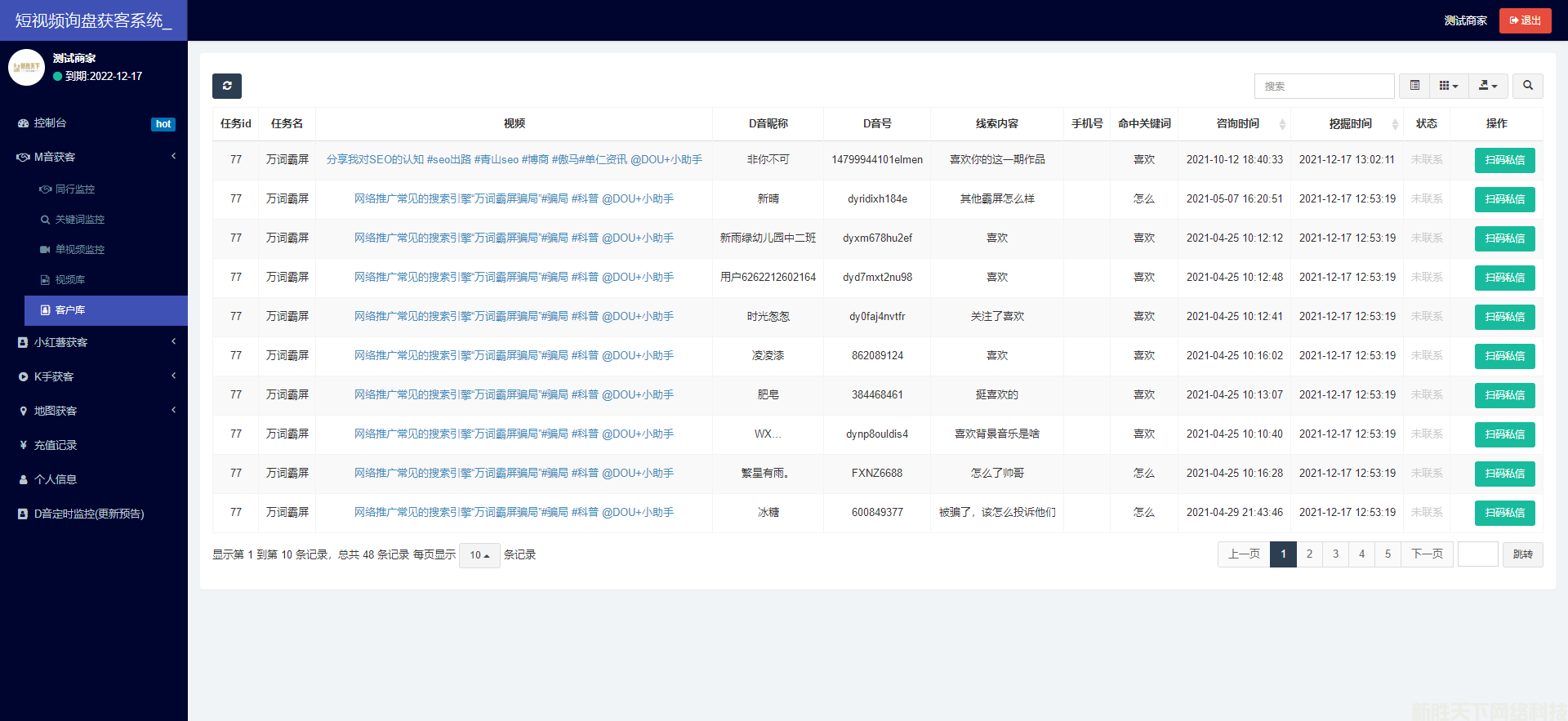Expand the 小红薯获客 menu
The height and width of the screenshot is (721, 1568).
pos(61,343)
